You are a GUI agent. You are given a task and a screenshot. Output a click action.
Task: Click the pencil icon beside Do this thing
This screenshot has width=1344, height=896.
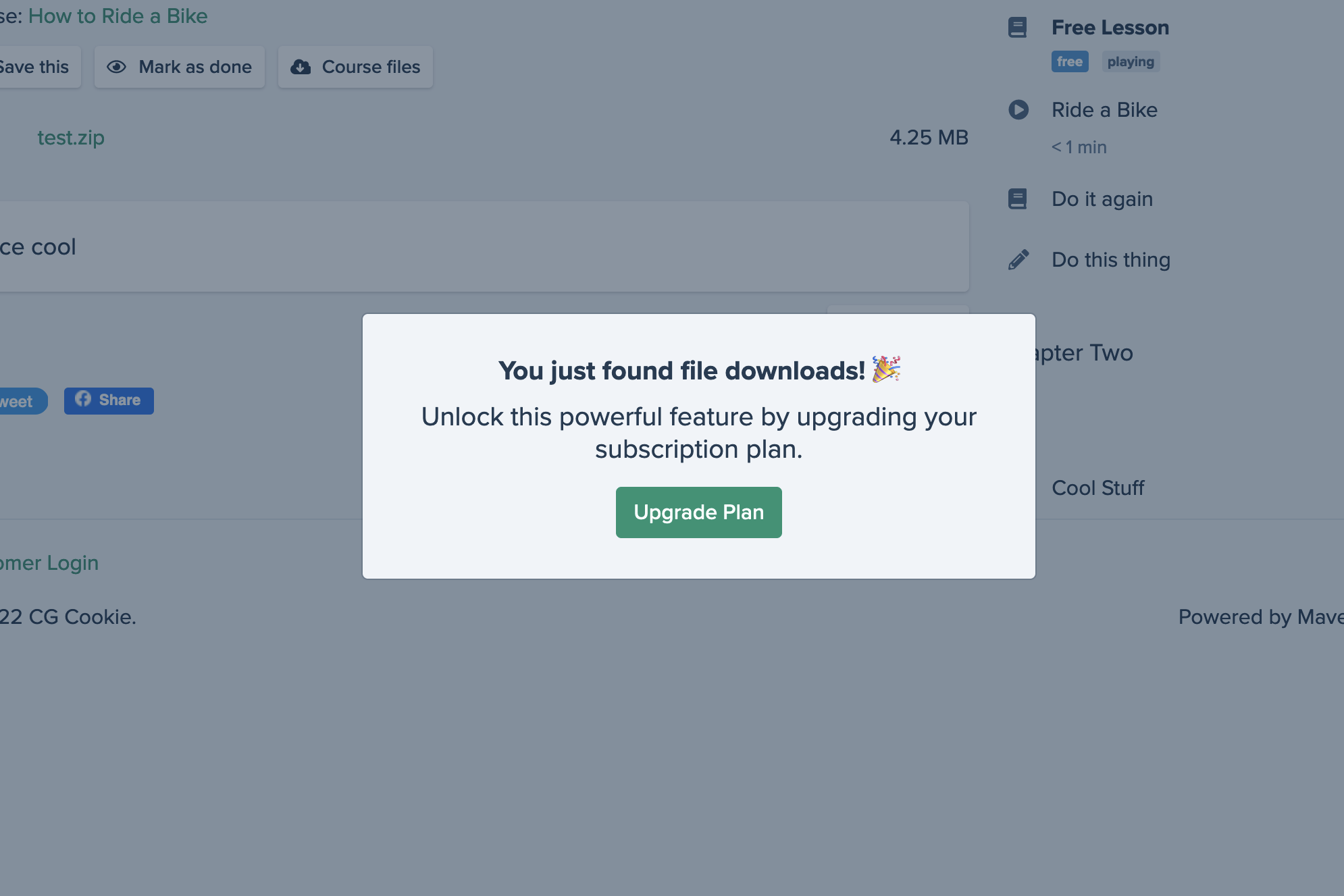tap(1018, 259)
